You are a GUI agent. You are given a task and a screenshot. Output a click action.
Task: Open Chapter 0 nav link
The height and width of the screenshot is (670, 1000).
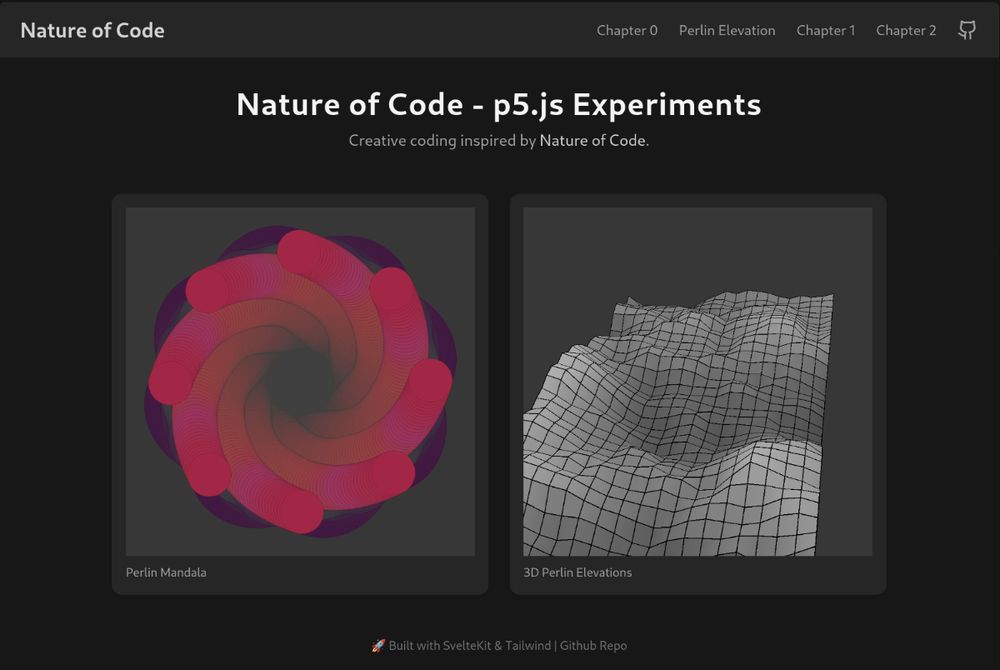coord(627,30)
